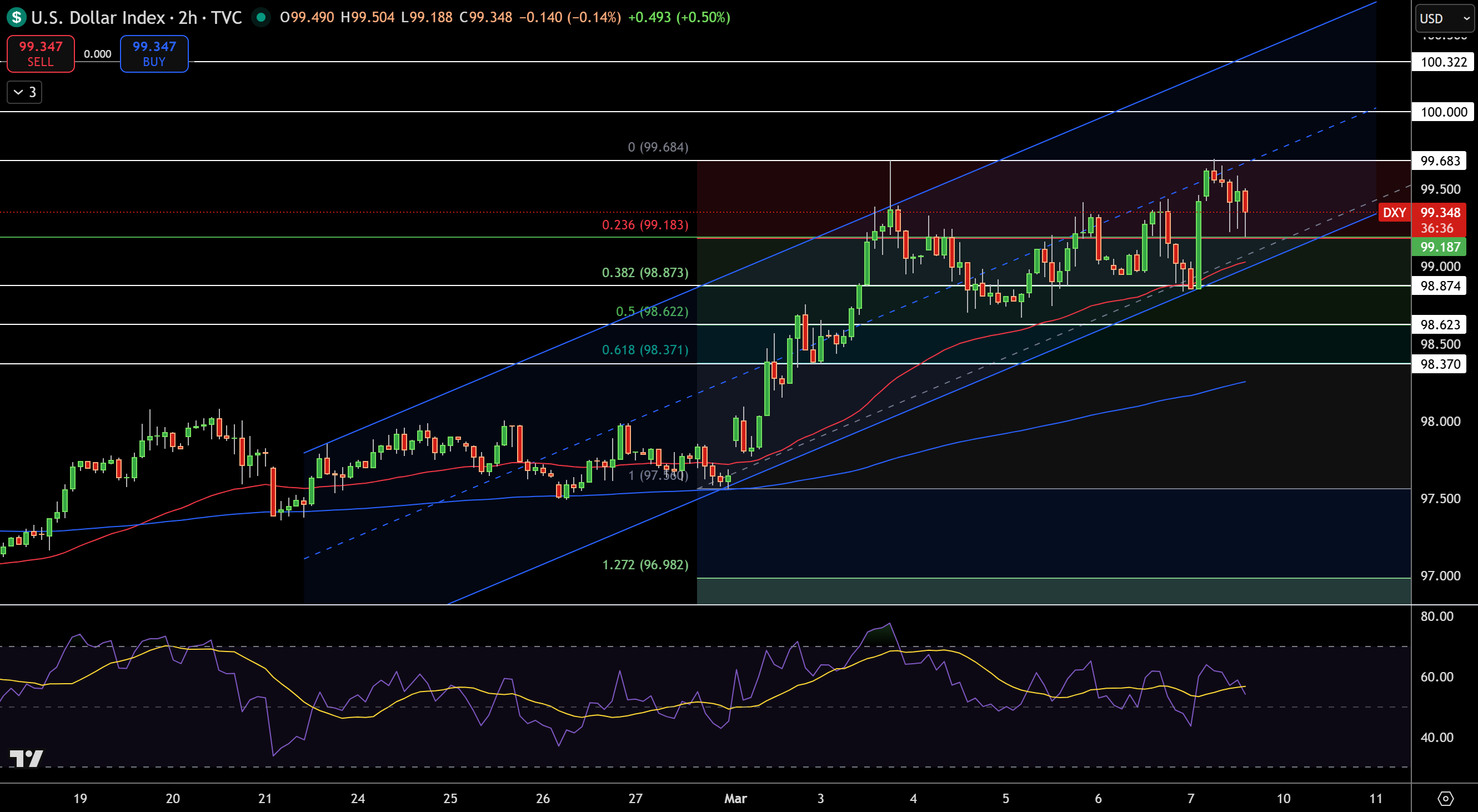Click the Fibonacci 0.382 (98.873) label

pos(645,273)
